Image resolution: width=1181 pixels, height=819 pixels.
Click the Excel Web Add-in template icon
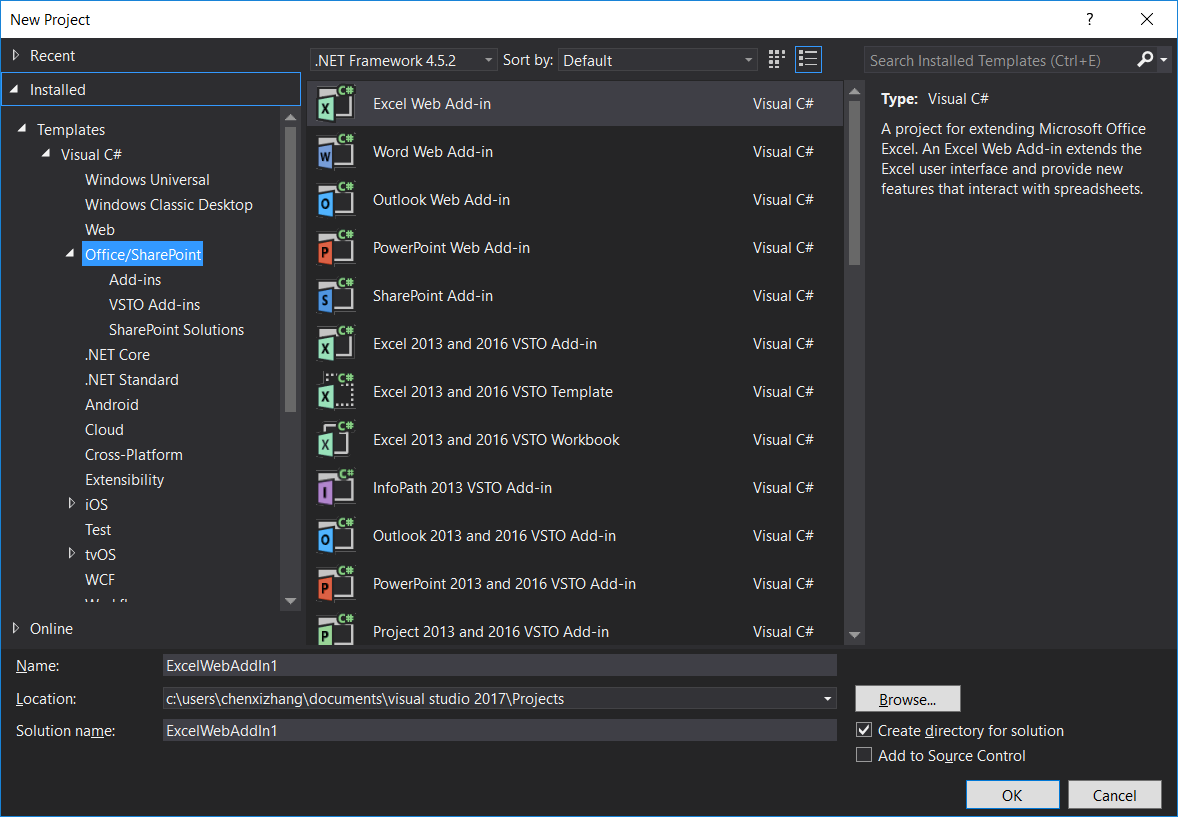click(335, 104)
